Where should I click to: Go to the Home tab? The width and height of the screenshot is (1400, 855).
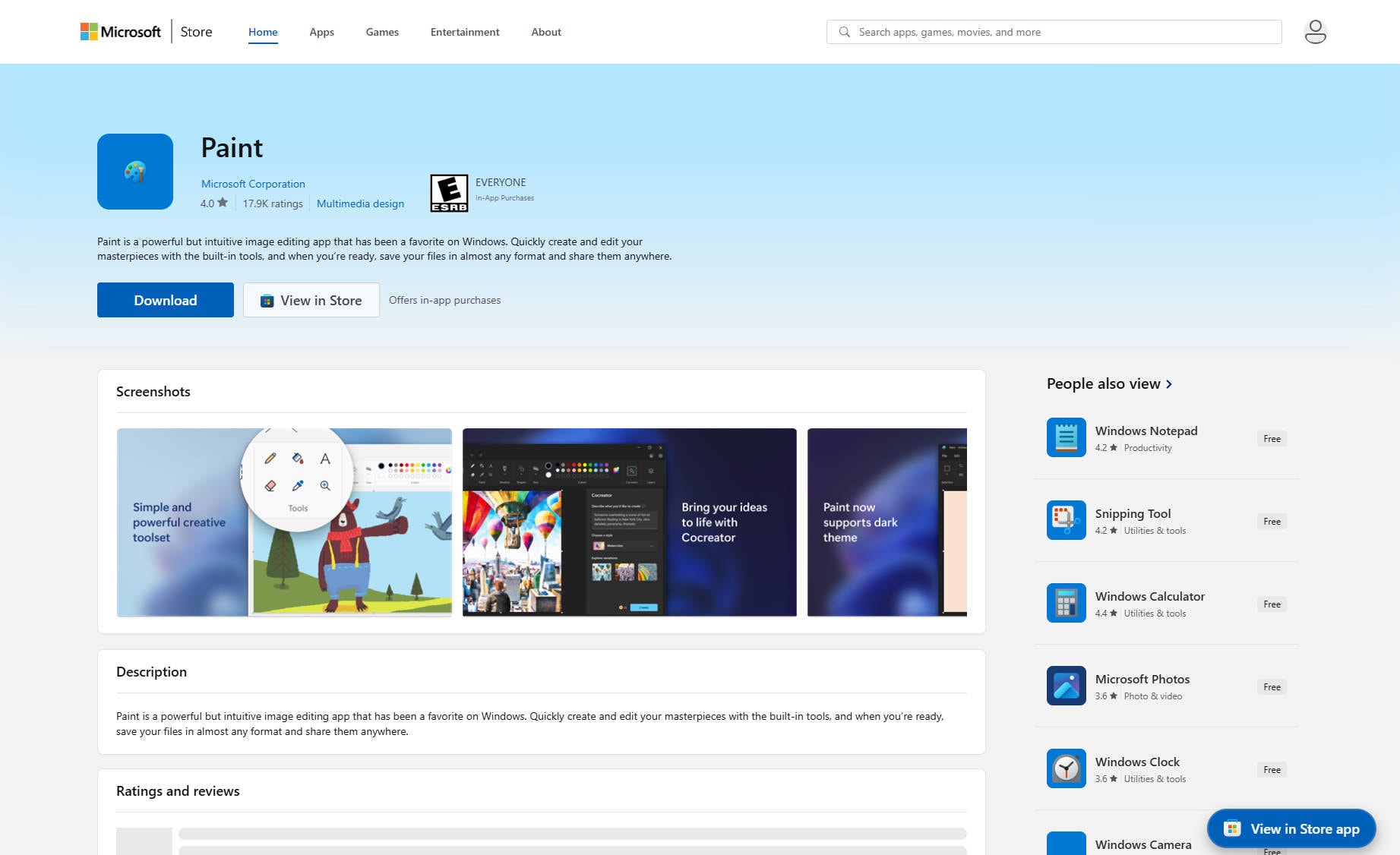click(x=263, y=32)
